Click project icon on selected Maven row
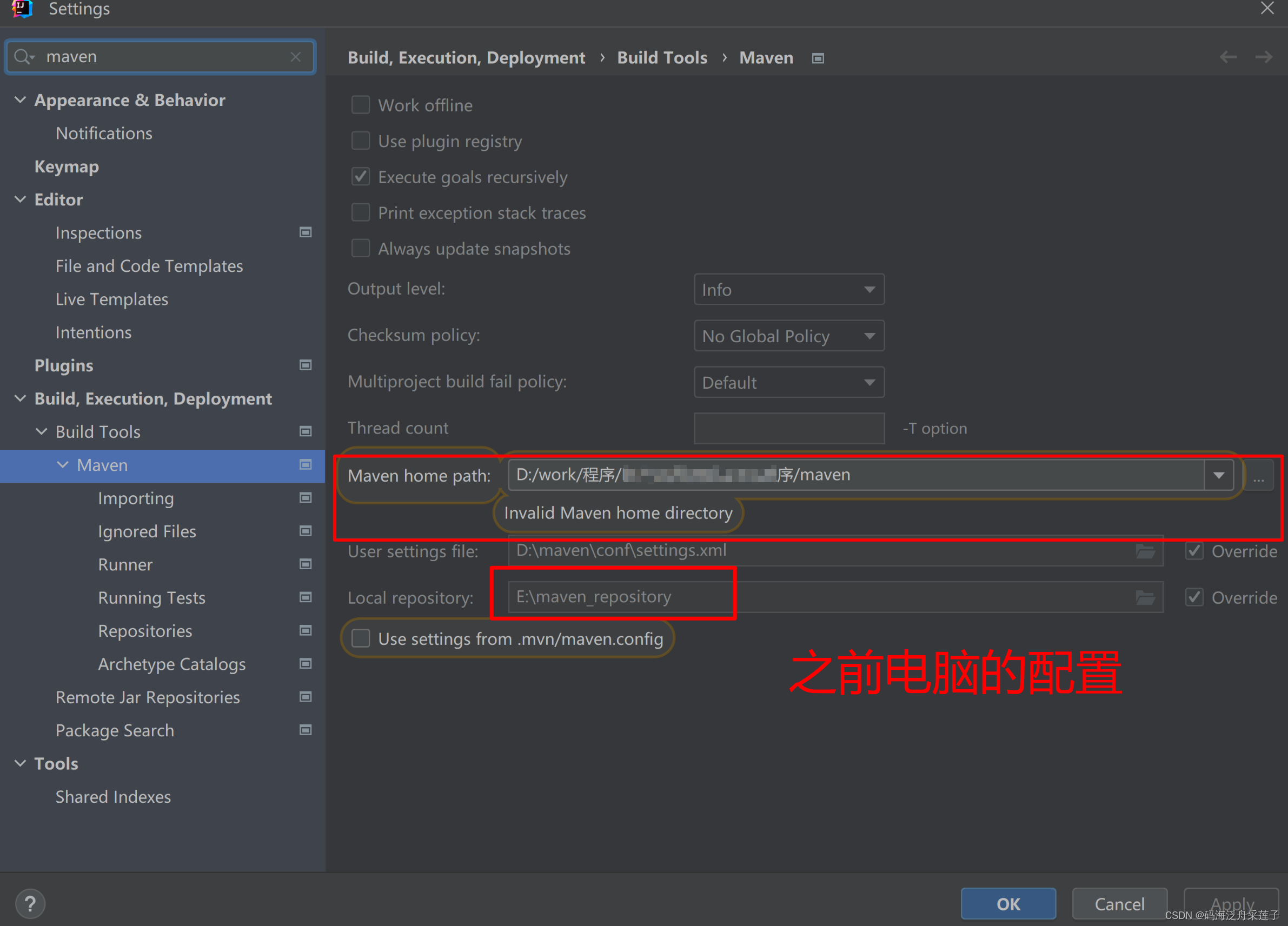Viewport: 1288px width, 926px height. (306, 464)
